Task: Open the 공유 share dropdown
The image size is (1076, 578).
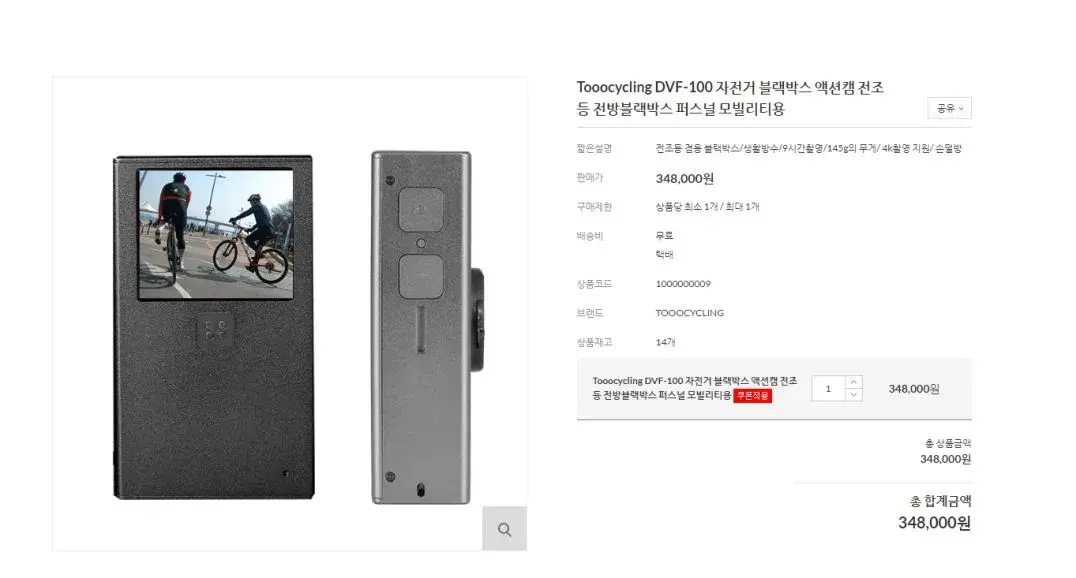Action: point(950,108)
